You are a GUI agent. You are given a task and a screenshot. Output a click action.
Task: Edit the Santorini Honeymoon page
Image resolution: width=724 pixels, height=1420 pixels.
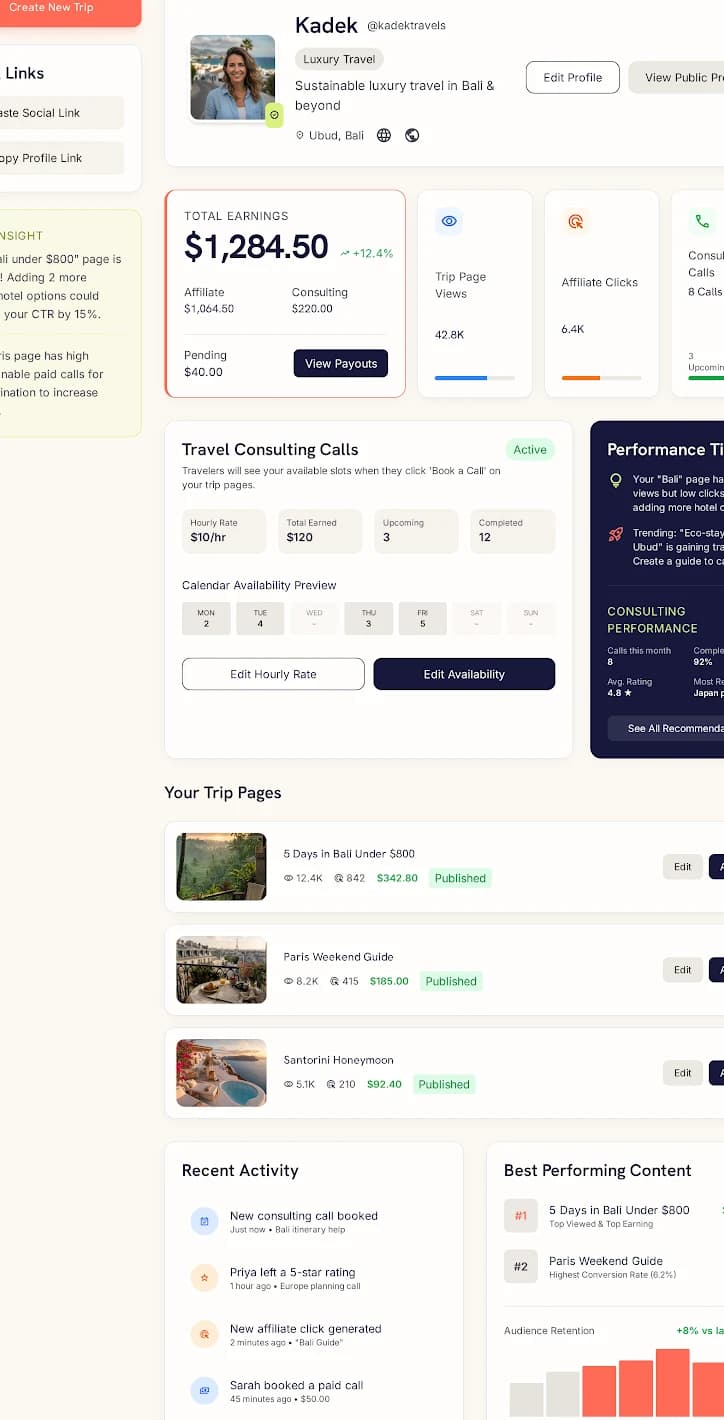click(682, 1072)
